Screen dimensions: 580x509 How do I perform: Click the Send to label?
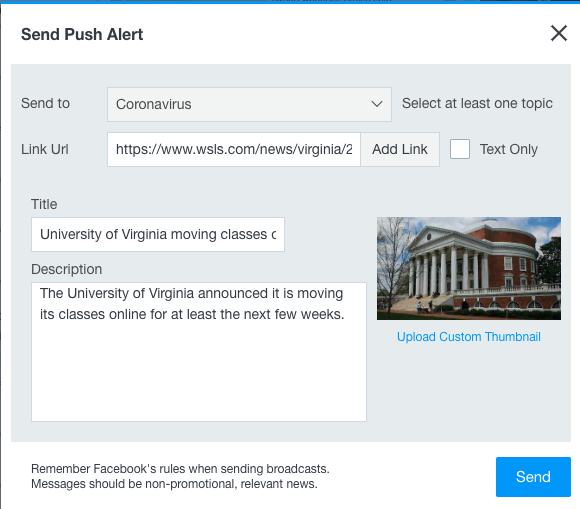coord(45,103)
